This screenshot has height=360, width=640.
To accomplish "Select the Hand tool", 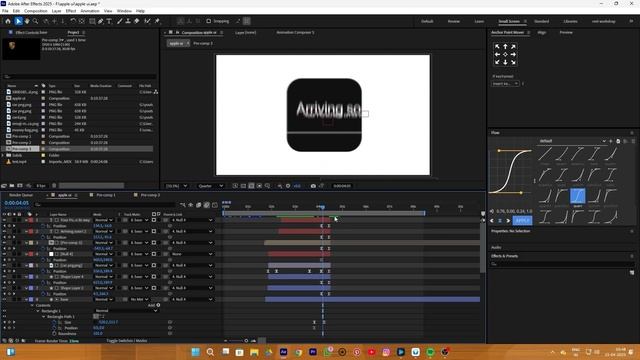I will [27, 21].
